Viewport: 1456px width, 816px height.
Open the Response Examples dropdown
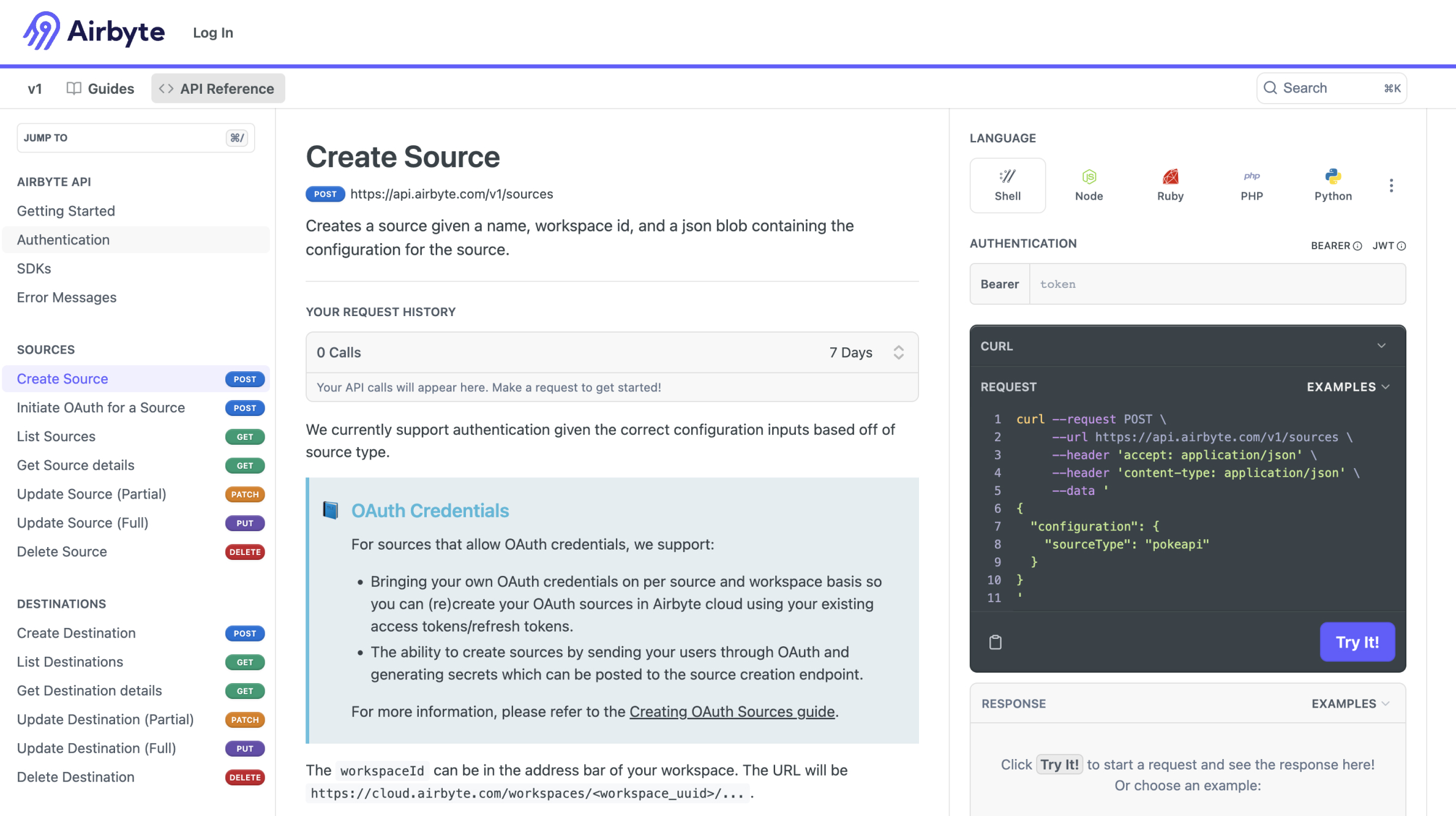pos(1349,703)
